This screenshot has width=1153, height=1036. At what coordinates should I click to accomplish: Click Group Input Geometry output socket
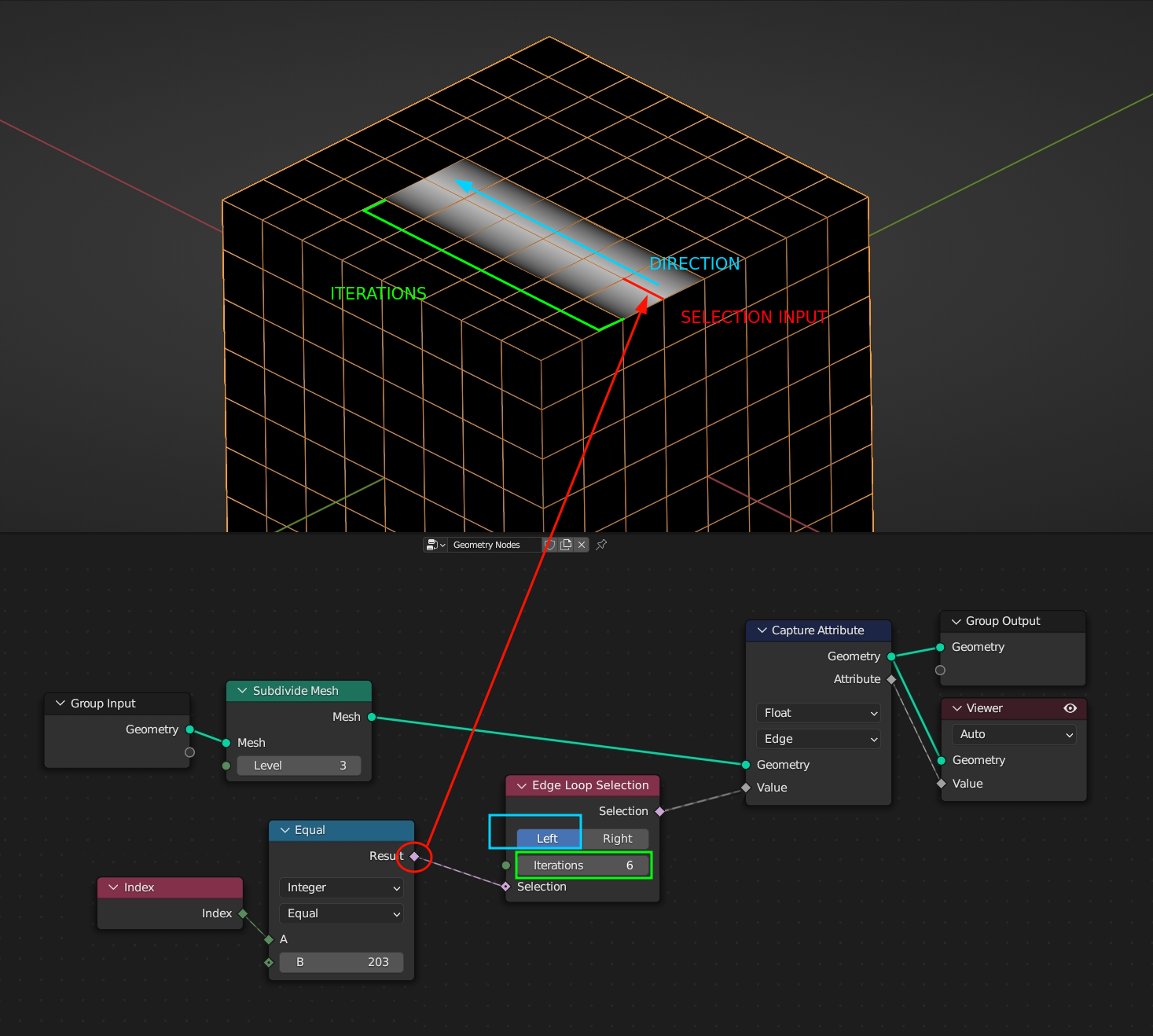(x=189, y=729)
